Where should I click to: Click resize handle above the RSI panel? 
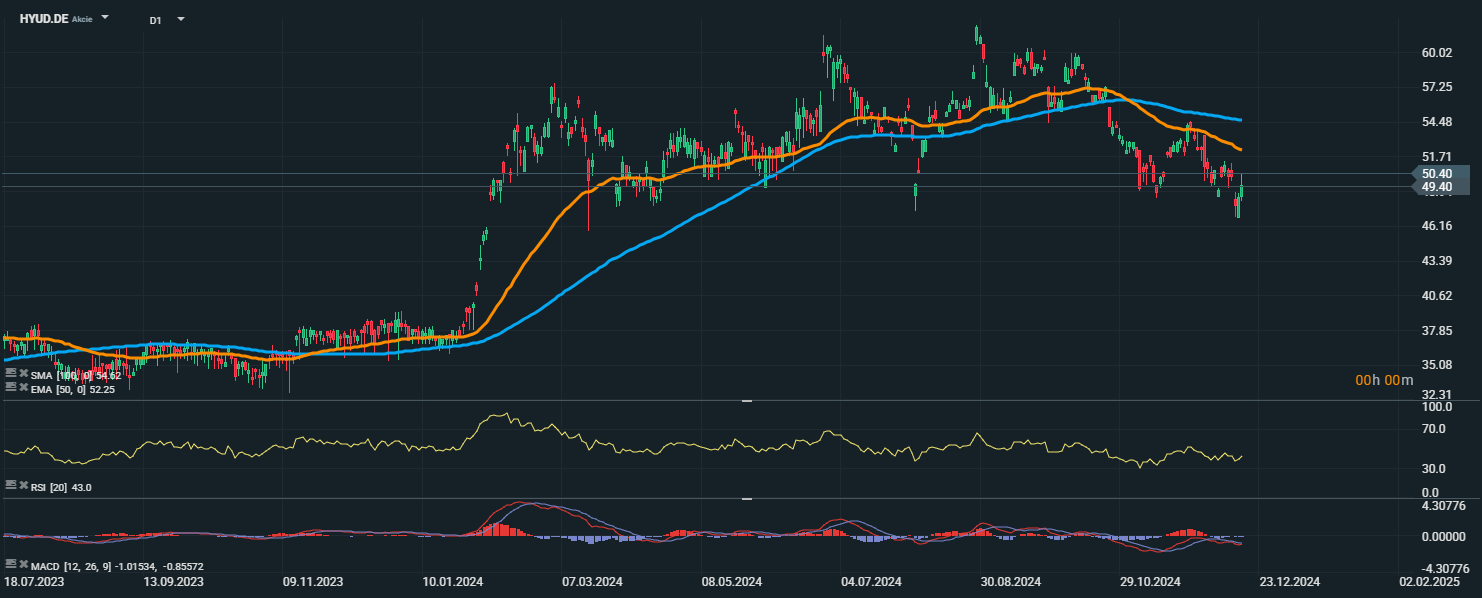click(746, 401)
